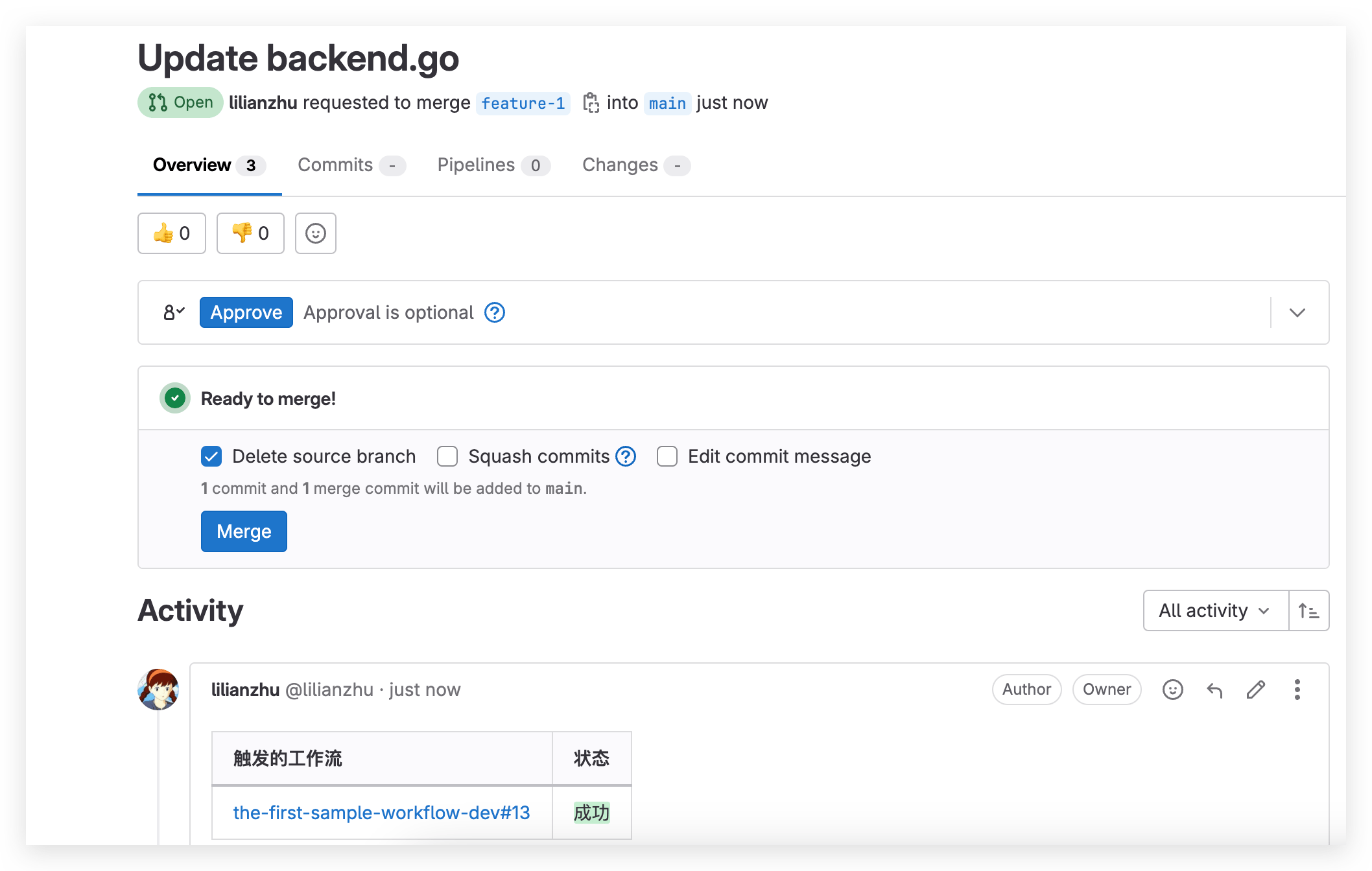Click the thumbs up reaction button

coord(171,233)
